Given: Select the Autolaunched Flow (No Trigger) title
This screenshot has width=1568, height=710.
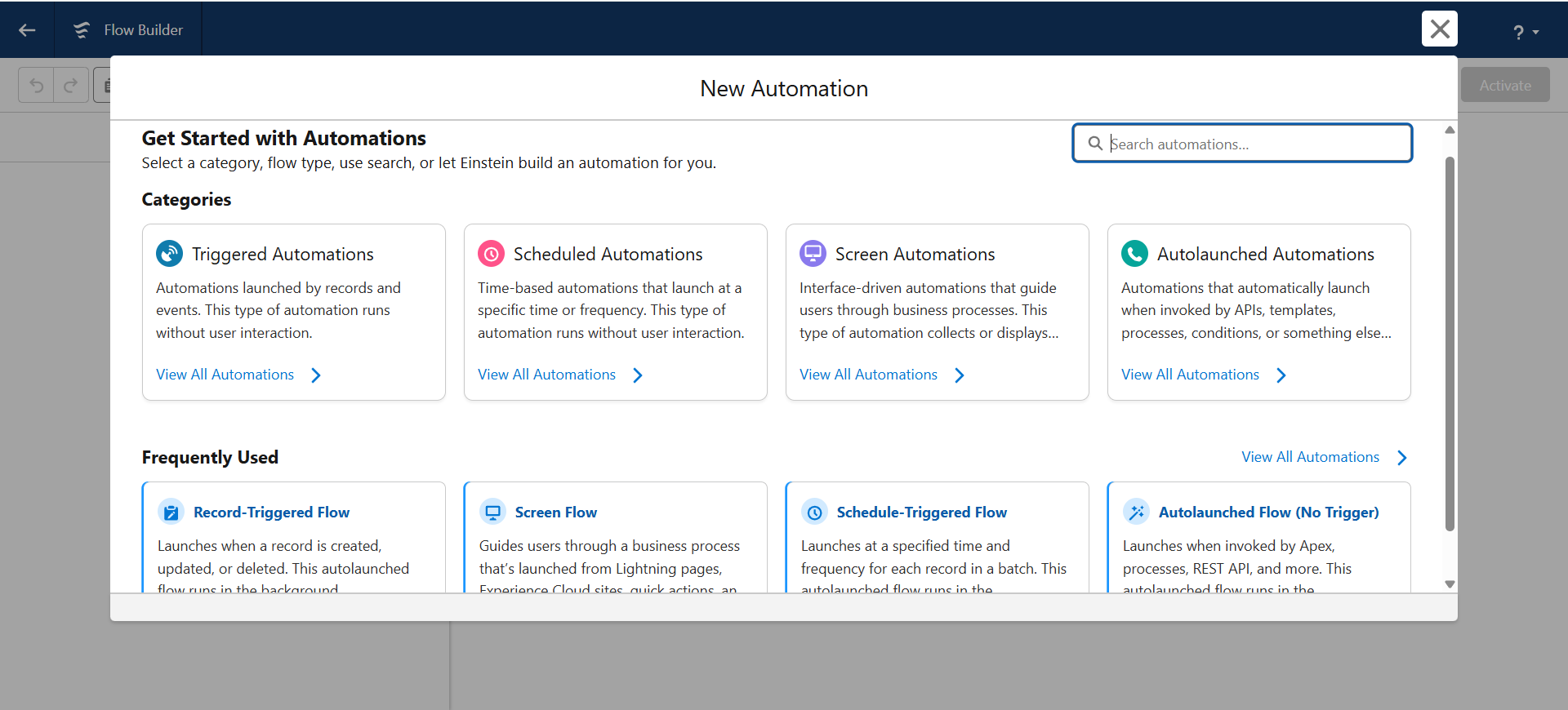Looking at the screenshot, I should click(x=1269, y=513).
